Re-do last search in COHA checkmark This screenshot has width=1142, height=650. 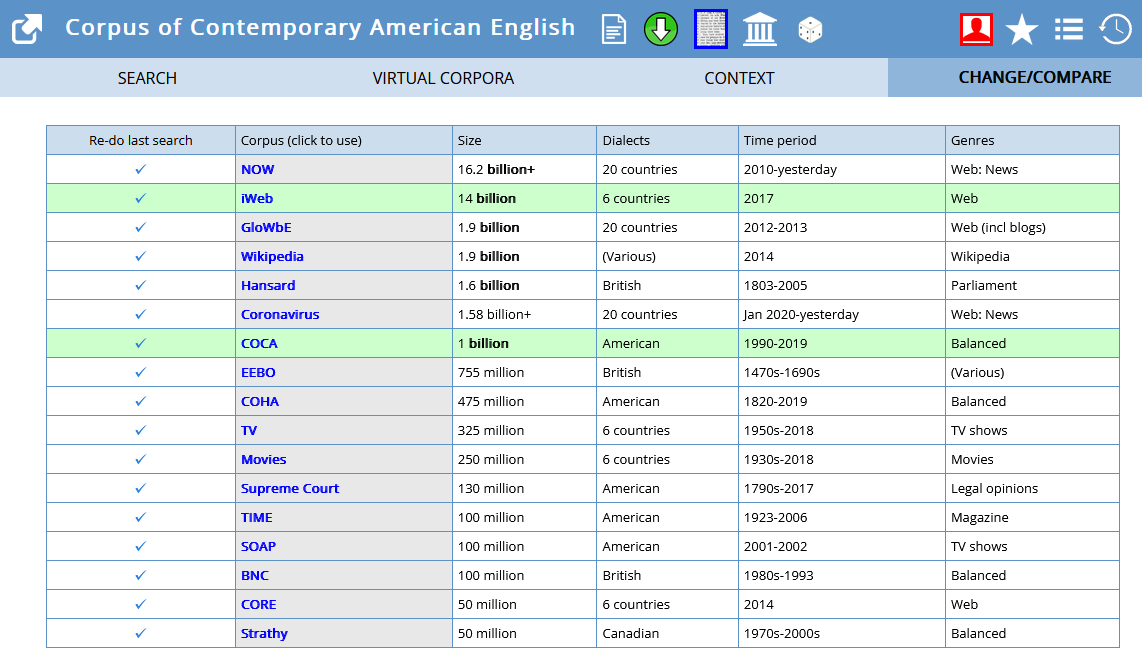[141, 402]
